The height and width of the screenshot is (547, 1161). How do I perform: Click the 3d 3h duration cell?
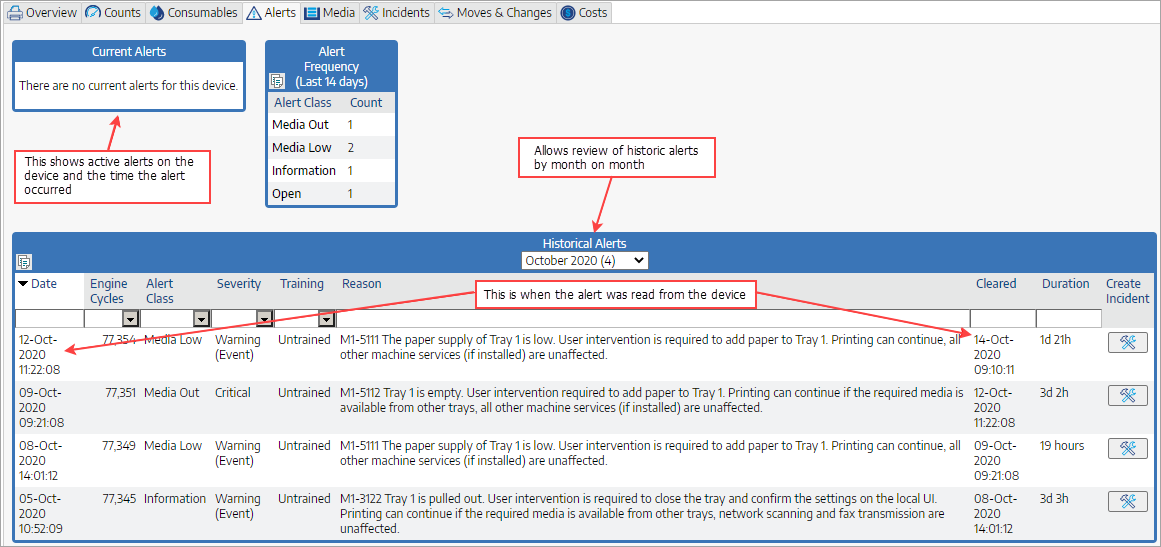pos(1054,499)
